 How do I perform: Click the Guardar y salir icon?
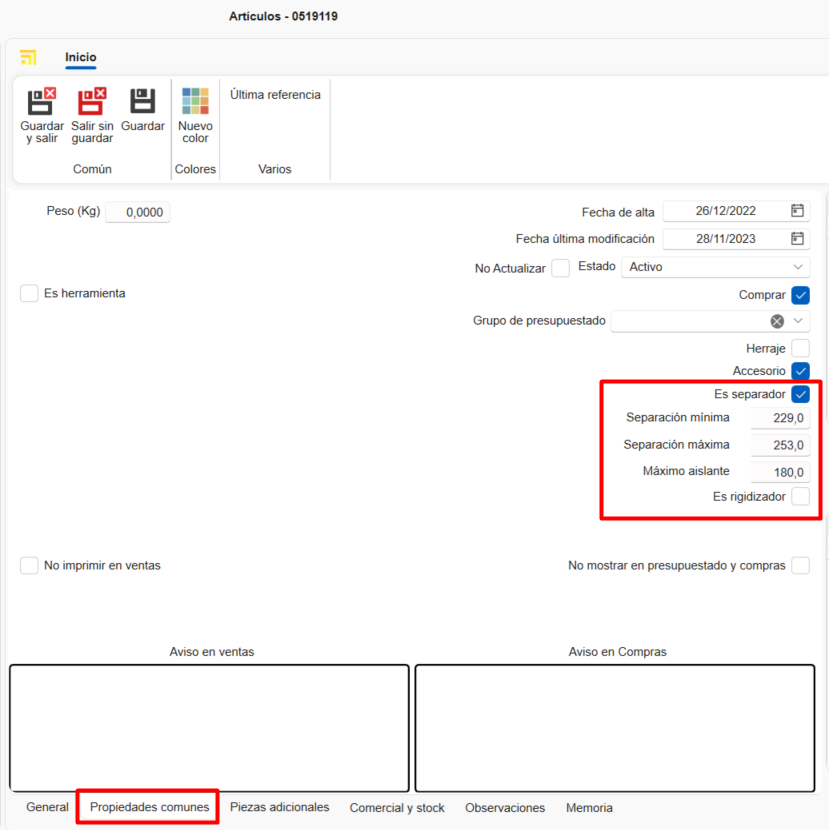coord(41,102)
